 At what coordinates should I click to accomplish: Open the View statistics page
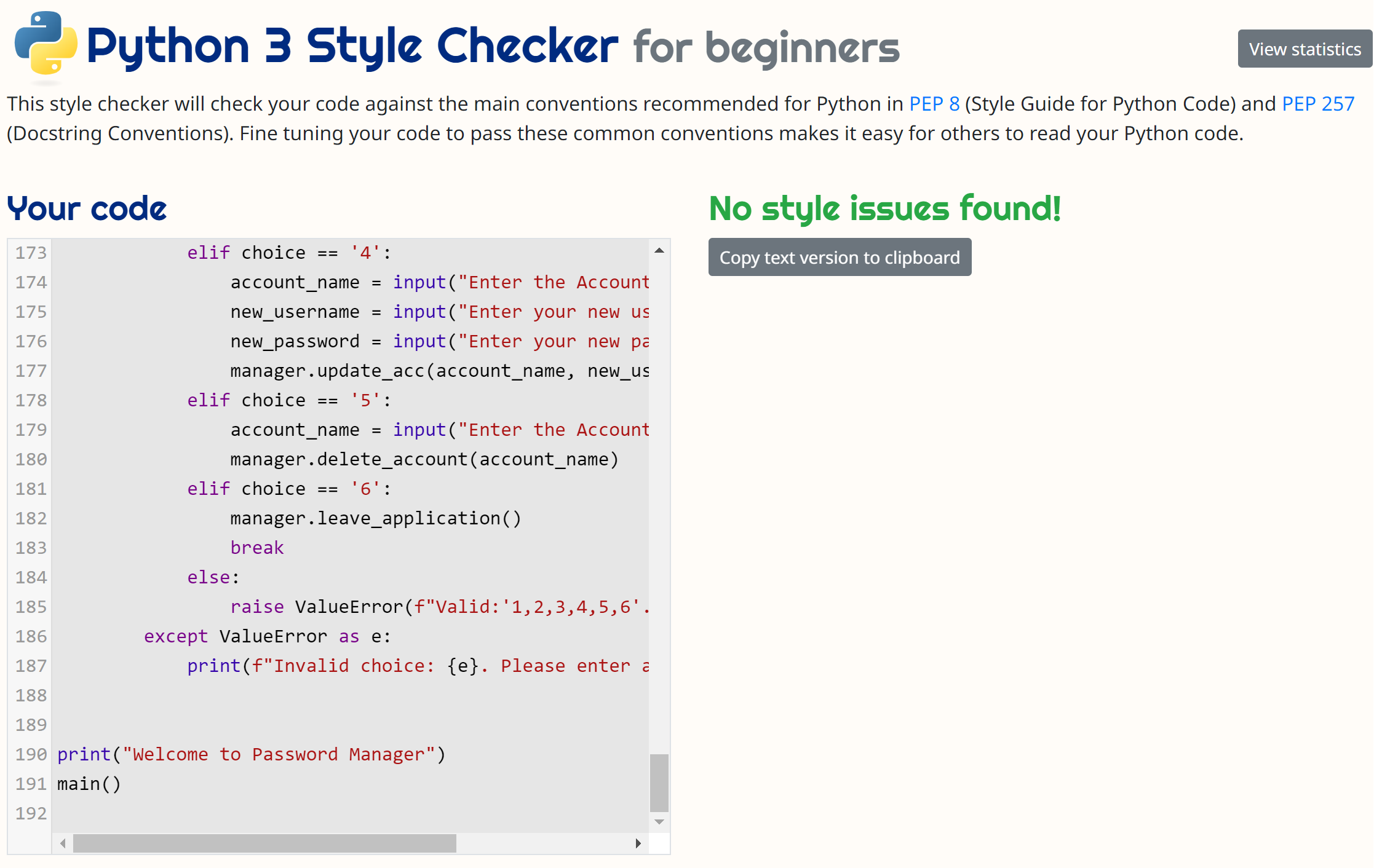1304,49
